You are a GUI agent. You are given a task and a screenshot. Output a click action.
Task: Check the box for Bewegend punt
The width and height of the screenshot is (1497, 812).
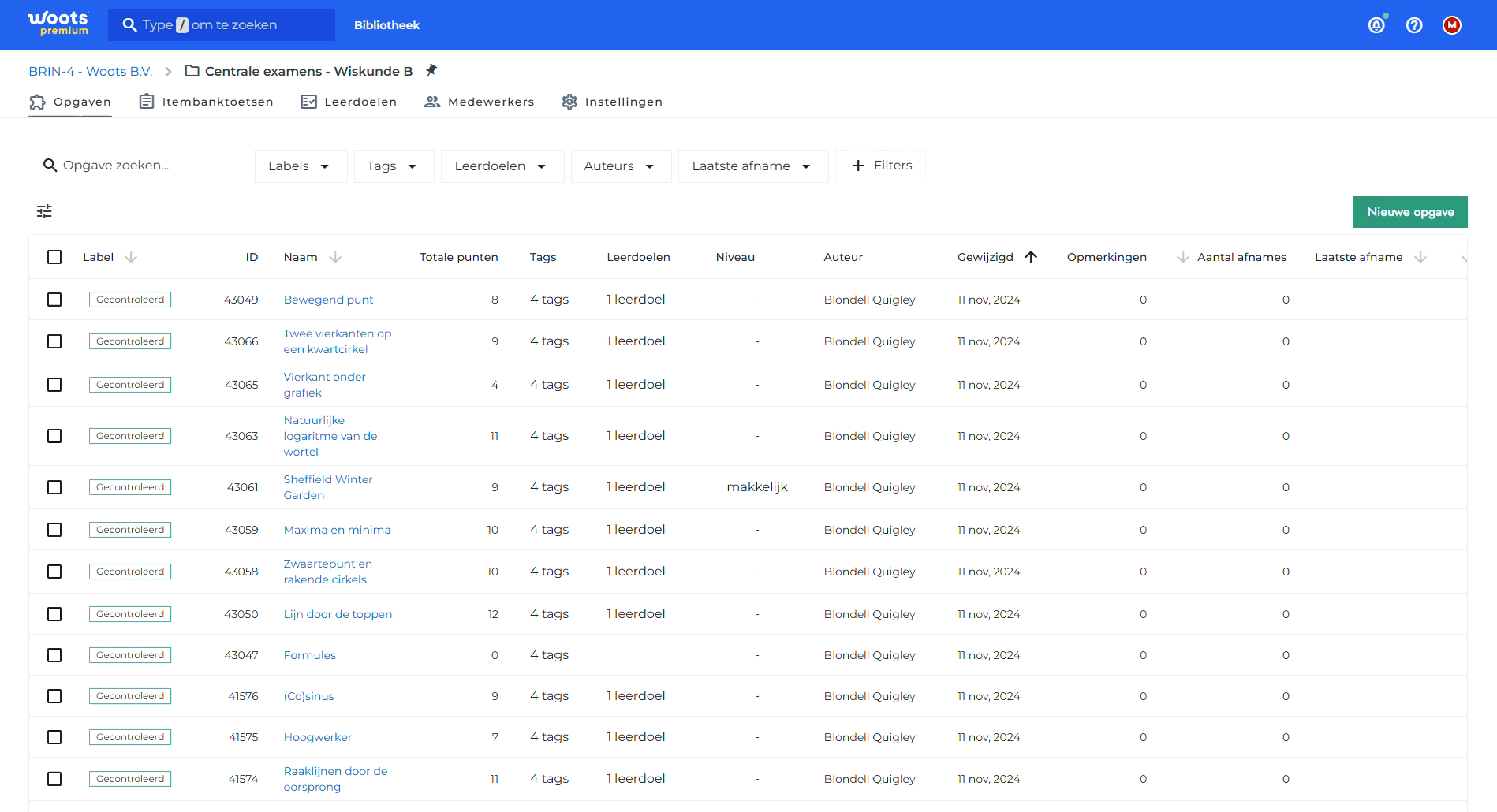pos(54,300)
